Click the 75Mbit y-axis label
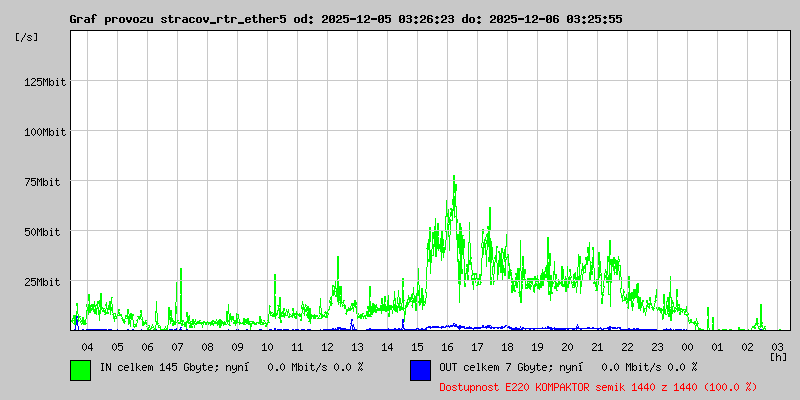 [48, 182]
